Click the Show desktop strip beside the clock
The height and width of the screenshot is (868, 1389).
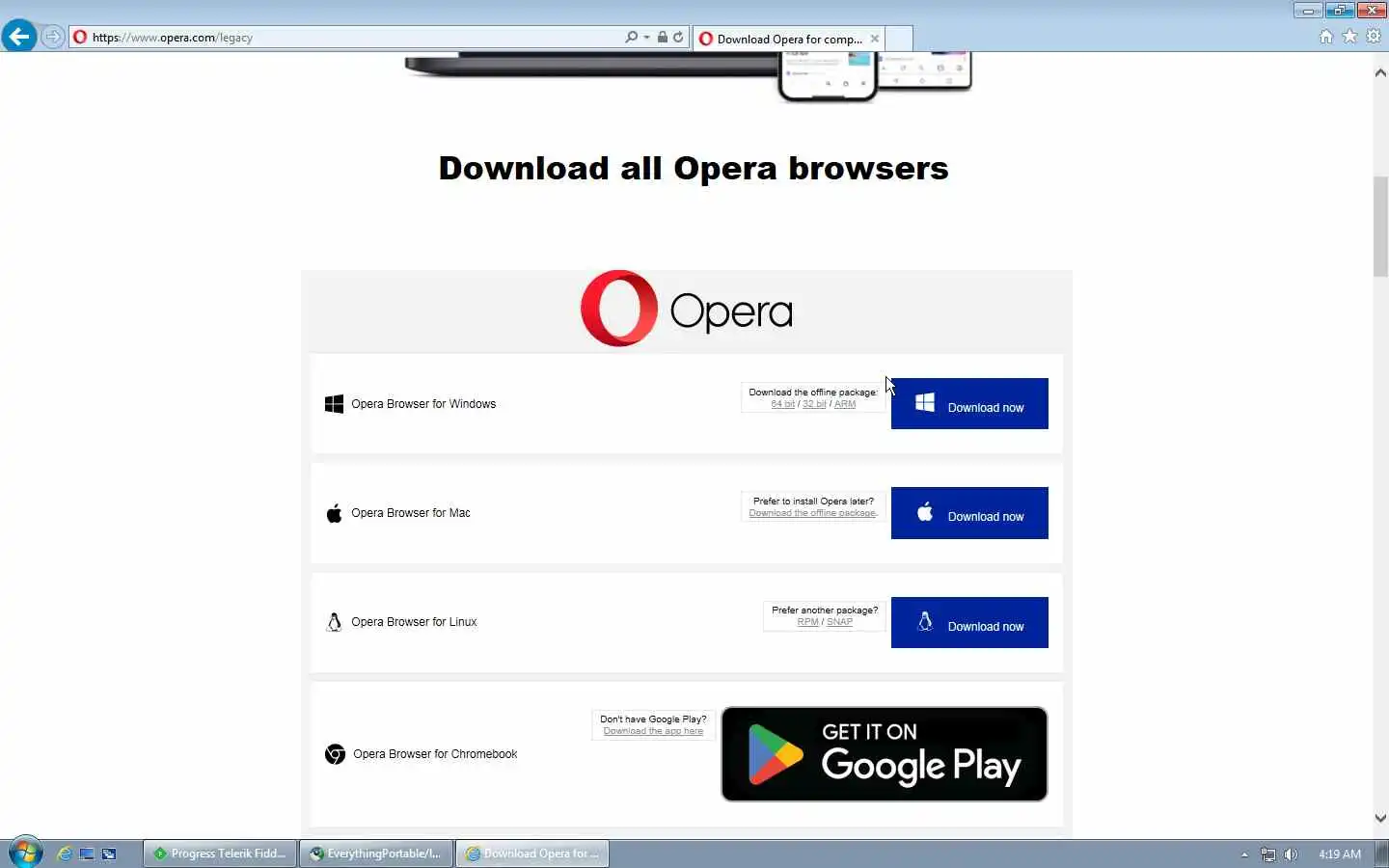point(1382,854)
